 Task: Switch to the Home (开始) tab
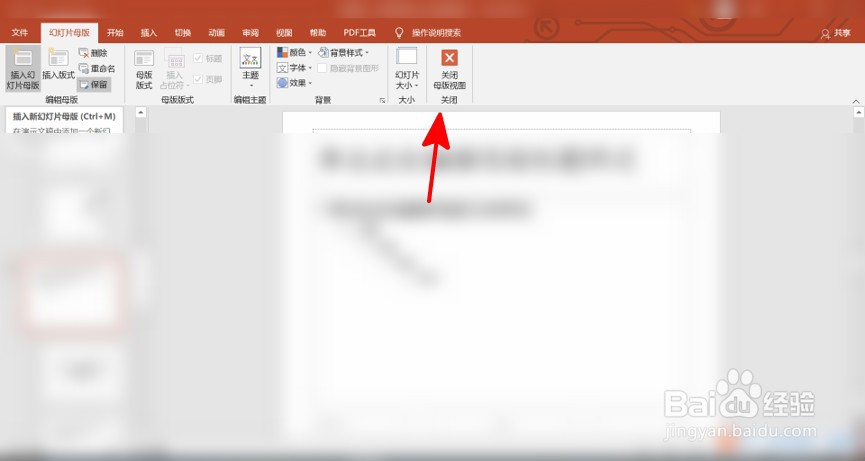click(x=115, y=33)
